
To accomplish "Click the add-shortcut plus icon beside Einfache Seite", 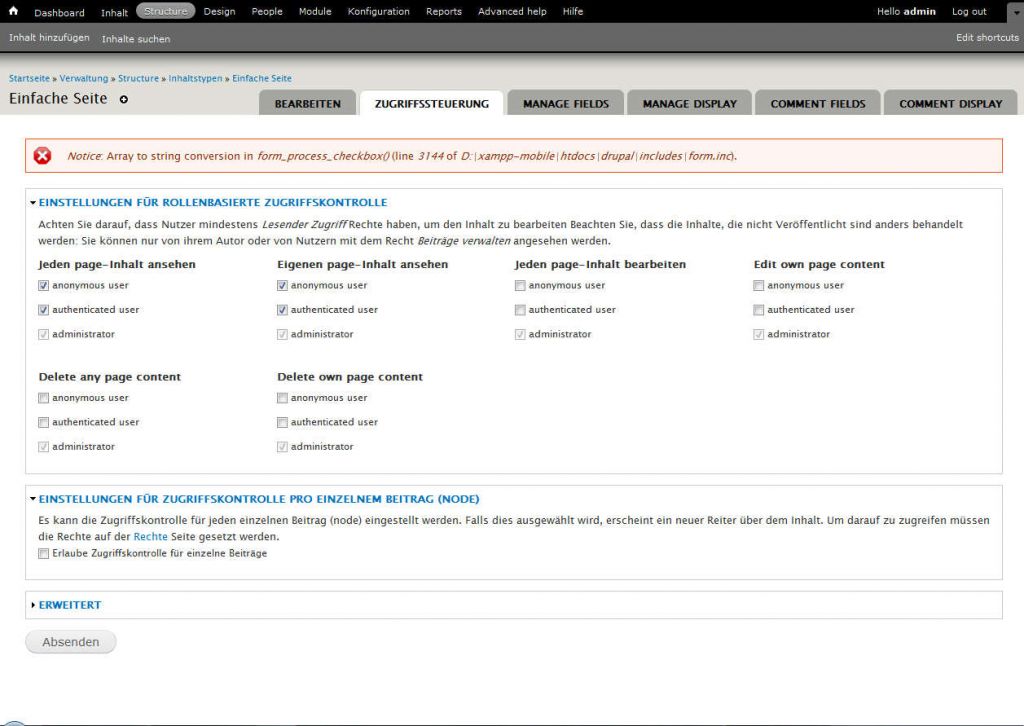I will click(x=124, y=99).
